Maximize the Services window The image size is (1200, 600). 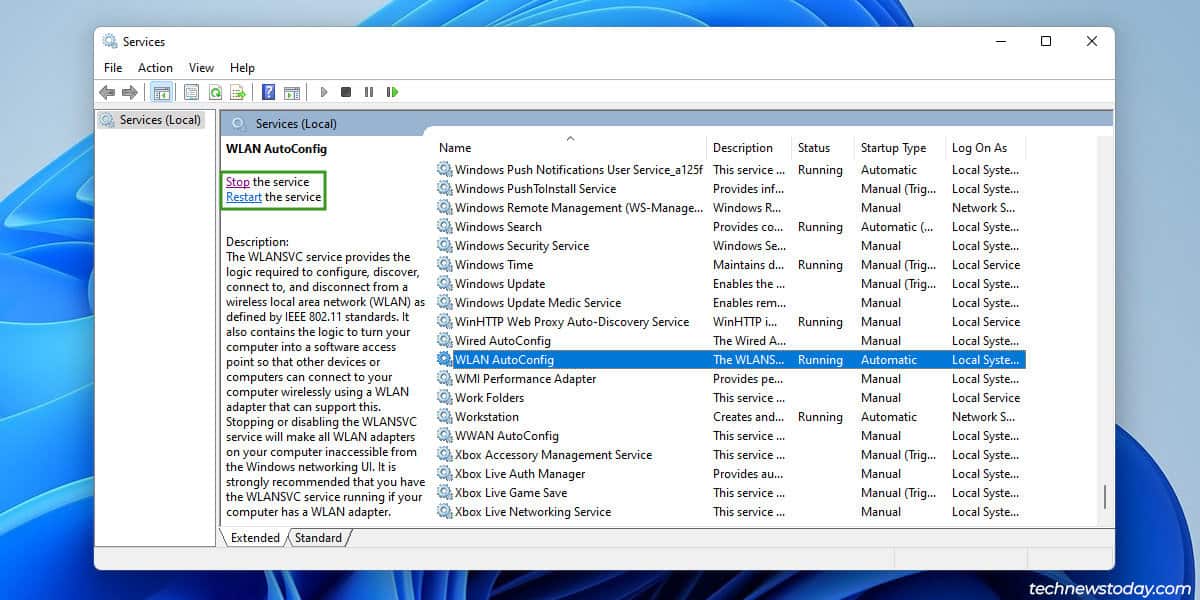tap(1046, 41)
